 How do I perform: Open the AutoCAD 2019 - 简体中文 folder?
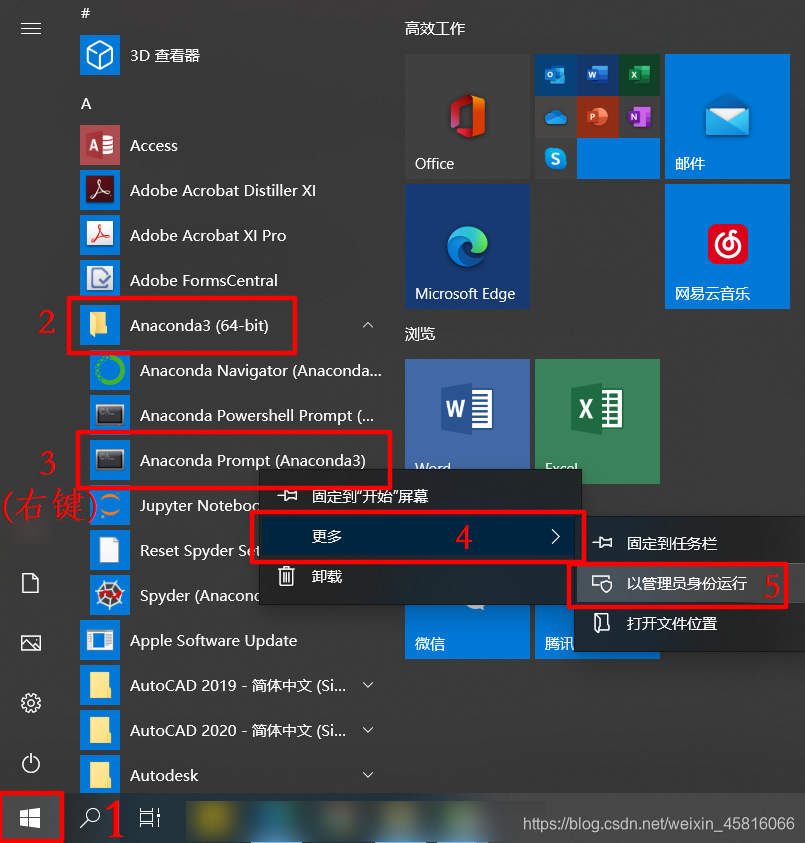[x=228, y=685]
